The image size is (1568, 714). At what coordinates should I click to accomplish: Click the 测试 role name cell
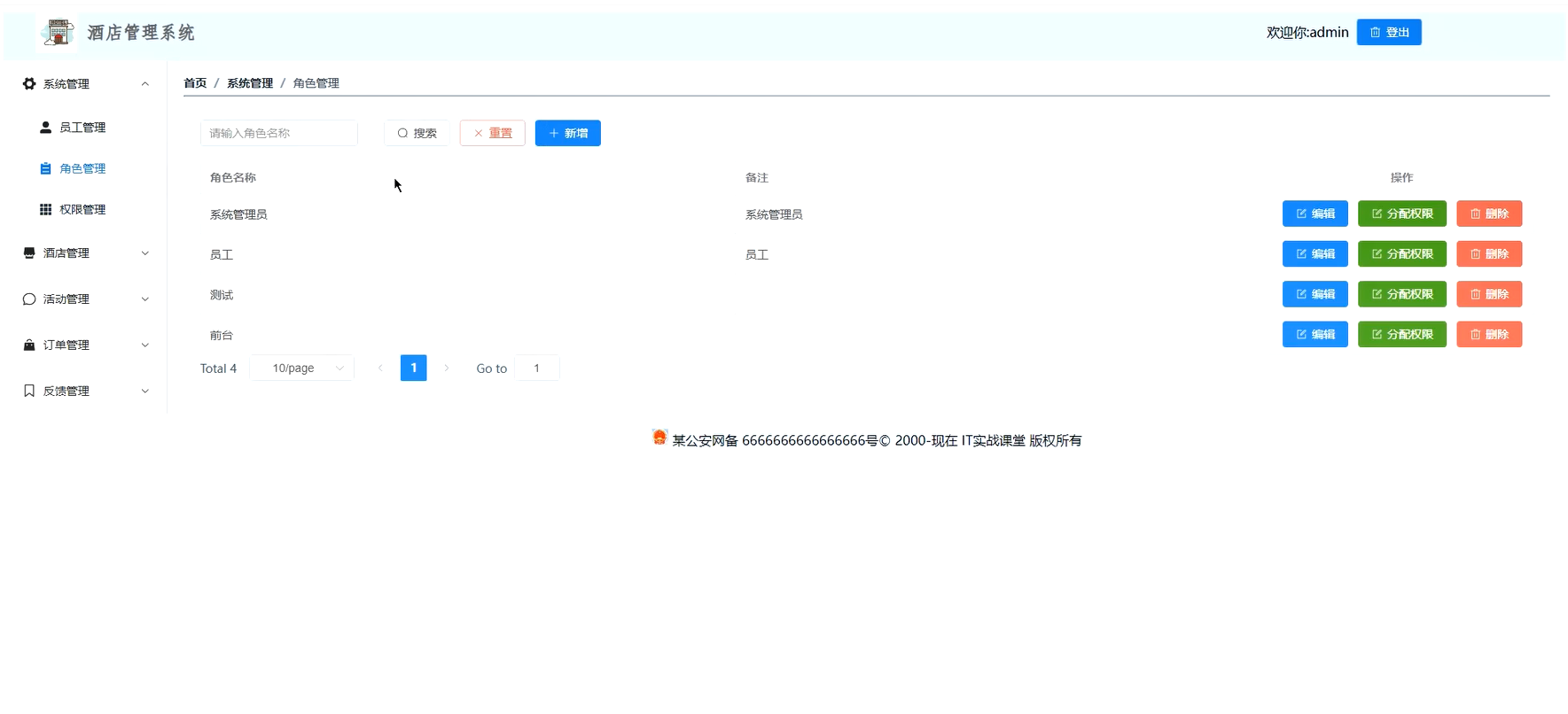[x=222, y=295]
